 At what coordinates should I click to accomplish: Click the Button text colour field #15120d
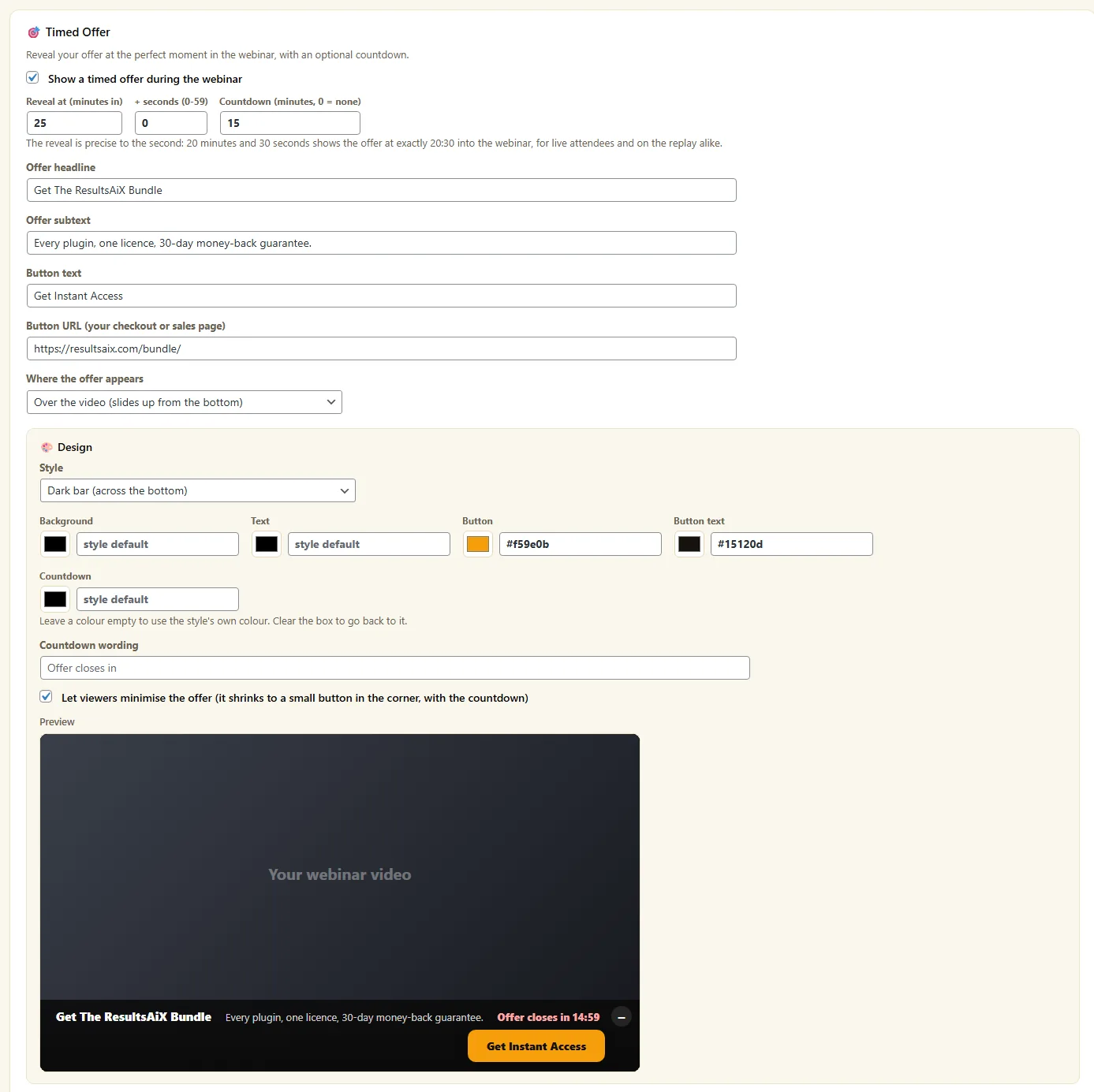pyautogui.click(x=792, y=544)
